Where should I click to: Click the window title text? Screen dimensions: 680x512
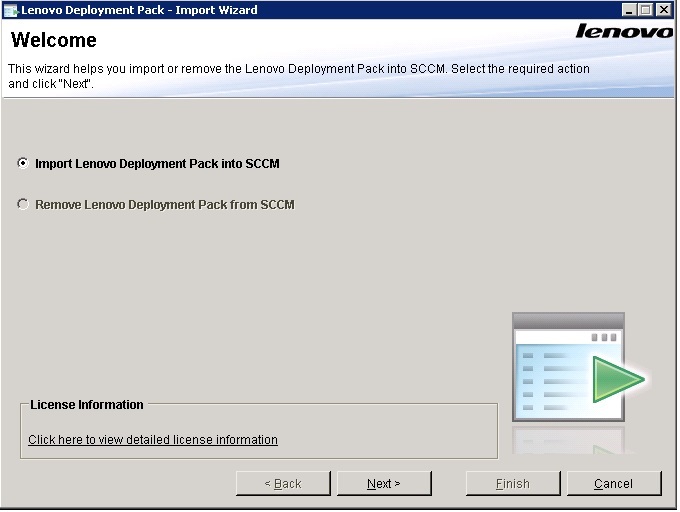(139, 10)
